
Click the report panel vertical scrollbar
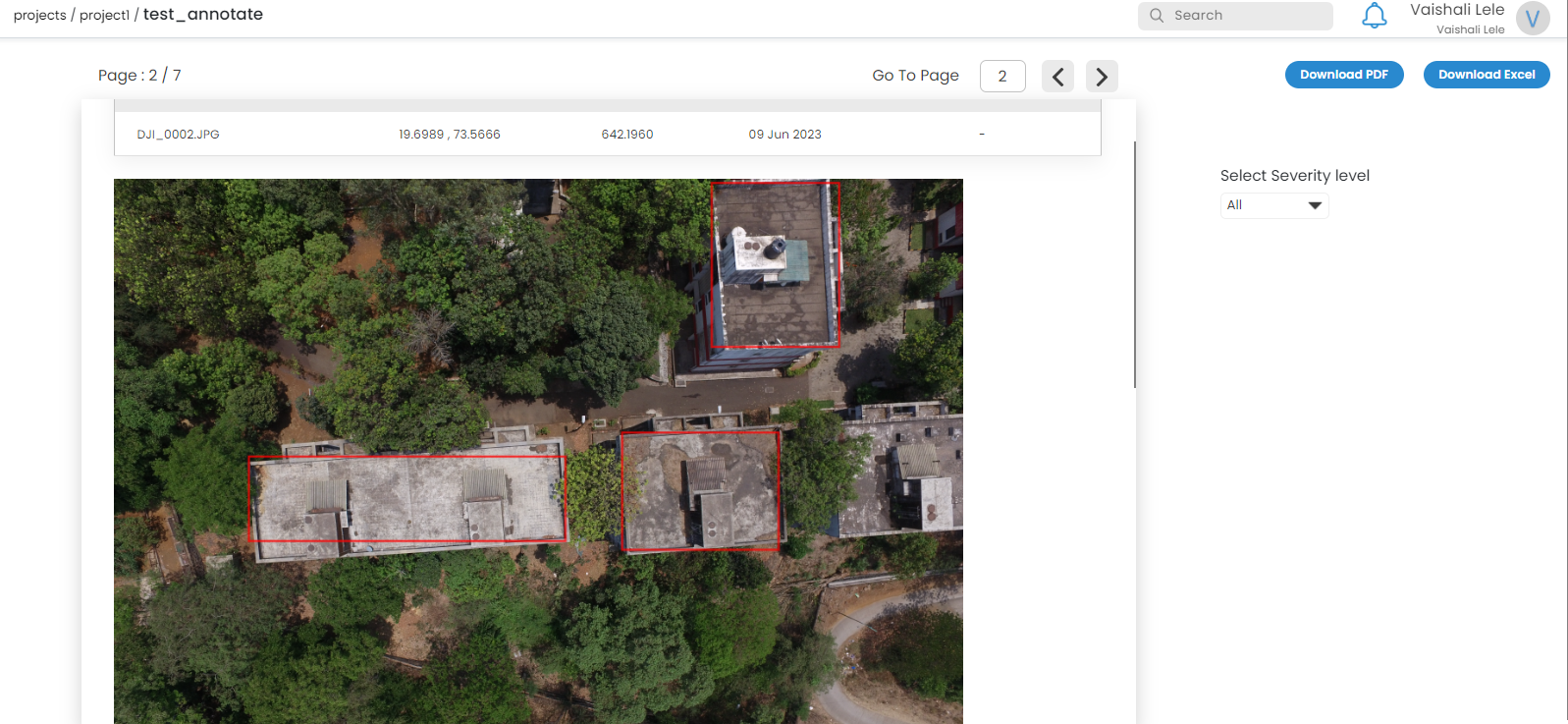pyautogui.click(x=1135, y=265)
